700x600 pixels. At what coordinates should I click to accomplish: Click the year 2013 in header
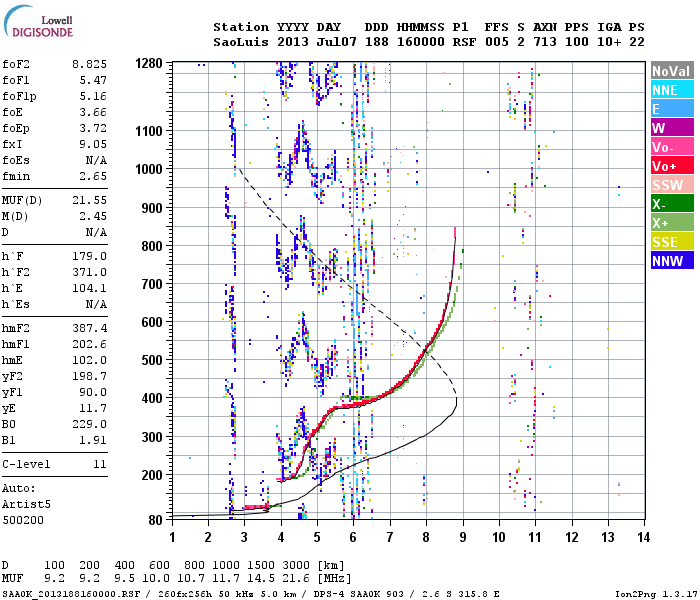tap(293, 42)
